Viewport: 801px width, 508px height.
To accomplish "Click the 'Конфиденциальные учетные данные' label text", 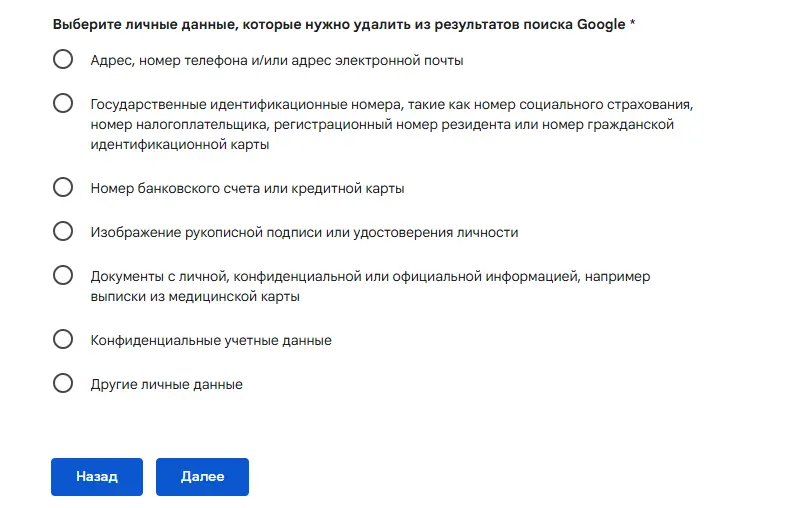I will (x=210, y=340).
